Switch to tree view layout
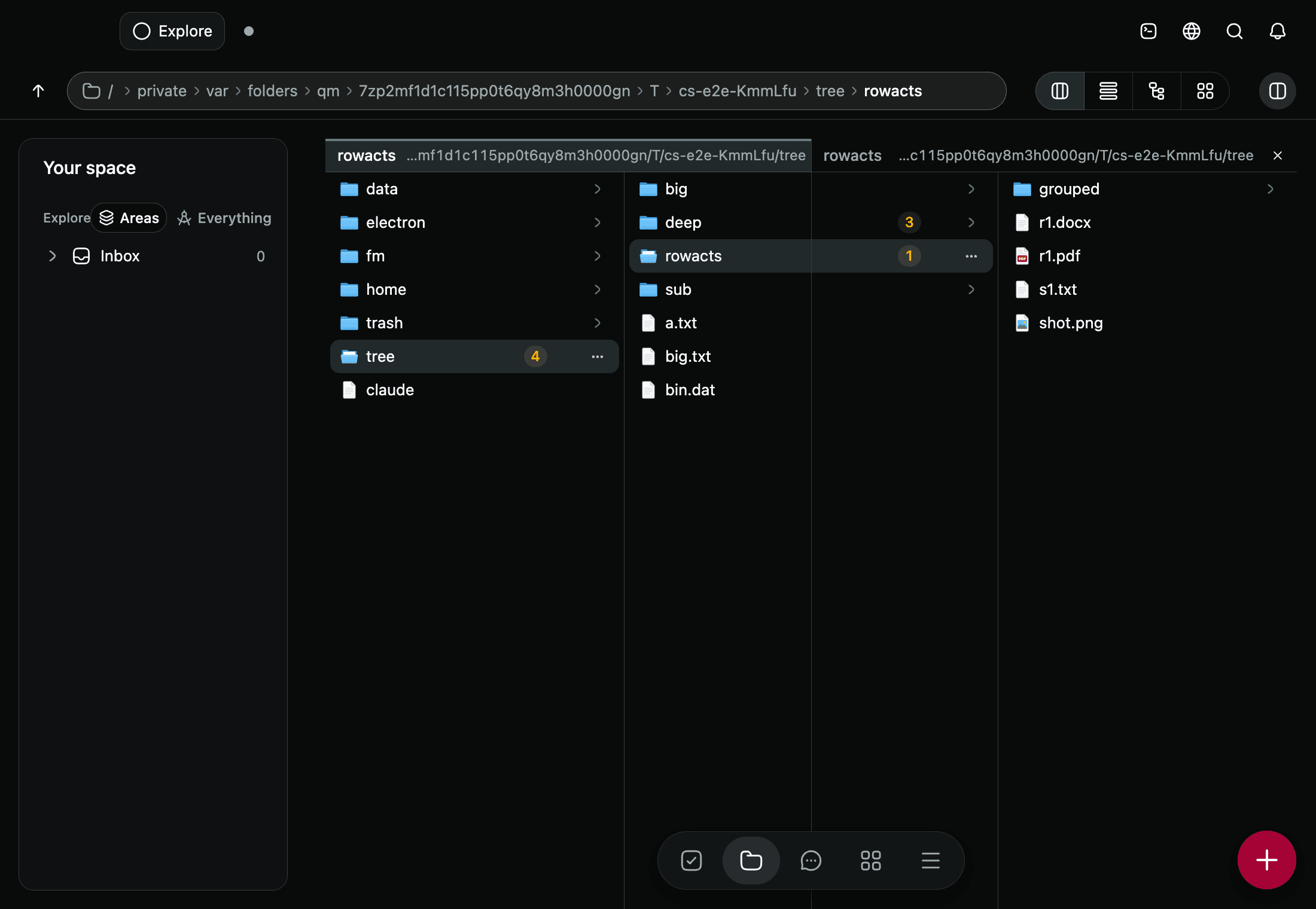This screenshot has width=1316, height=909. (x=1157, y=91)
